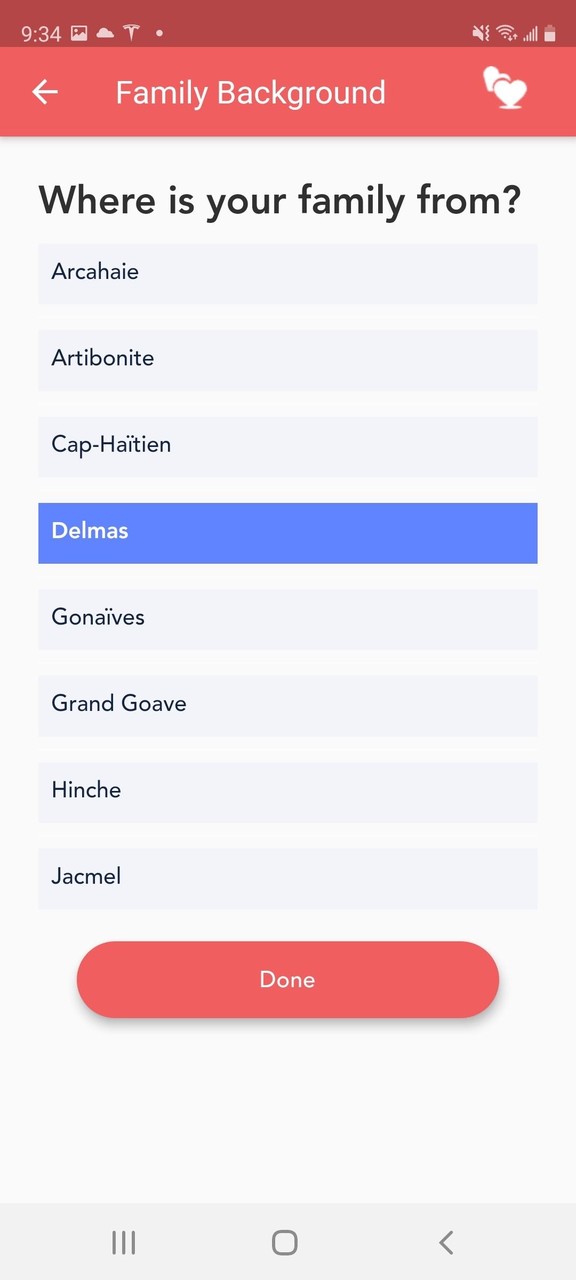This screenshot has width=576, height=1280.
Task: Open the Recents button in navigation bar
Action: (x=123, y=1242)
